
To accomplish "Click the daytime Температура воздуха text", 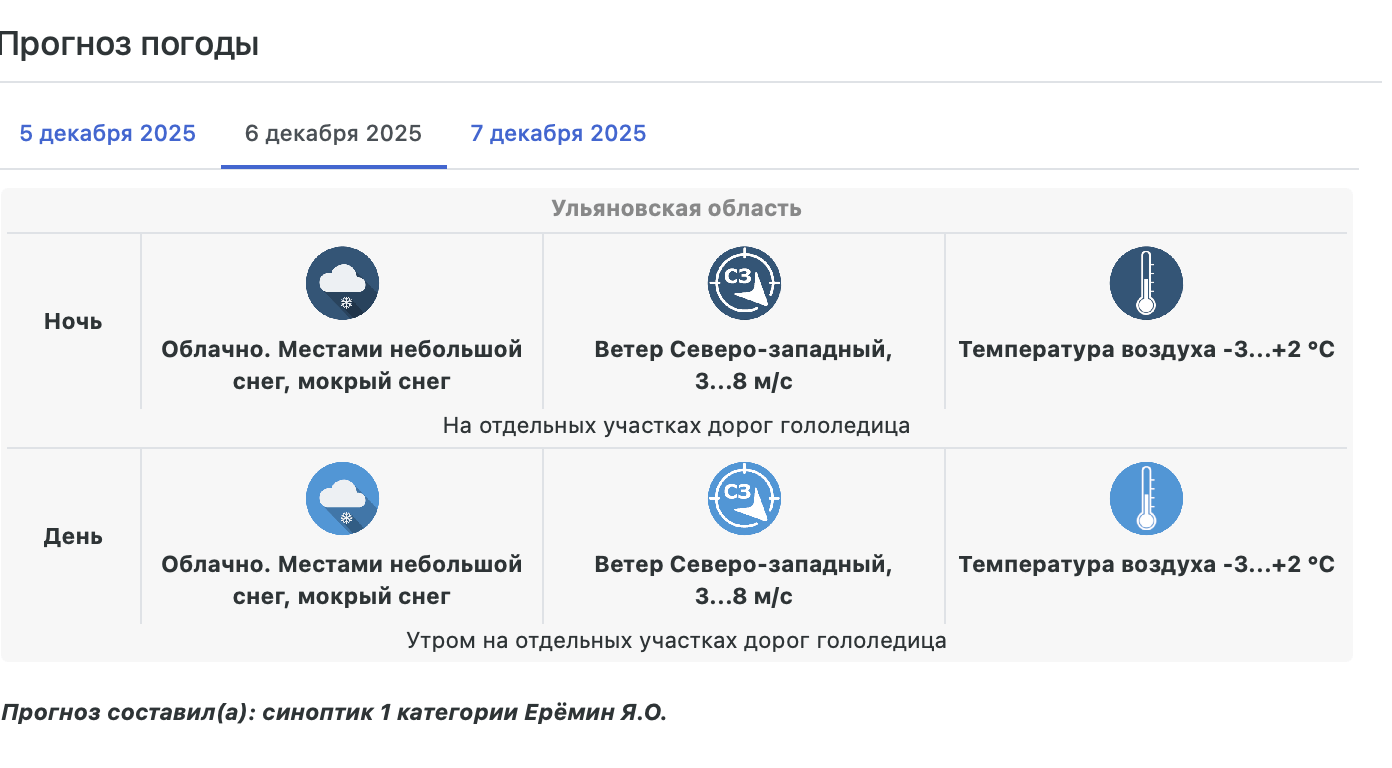I will coord(1146,565).
